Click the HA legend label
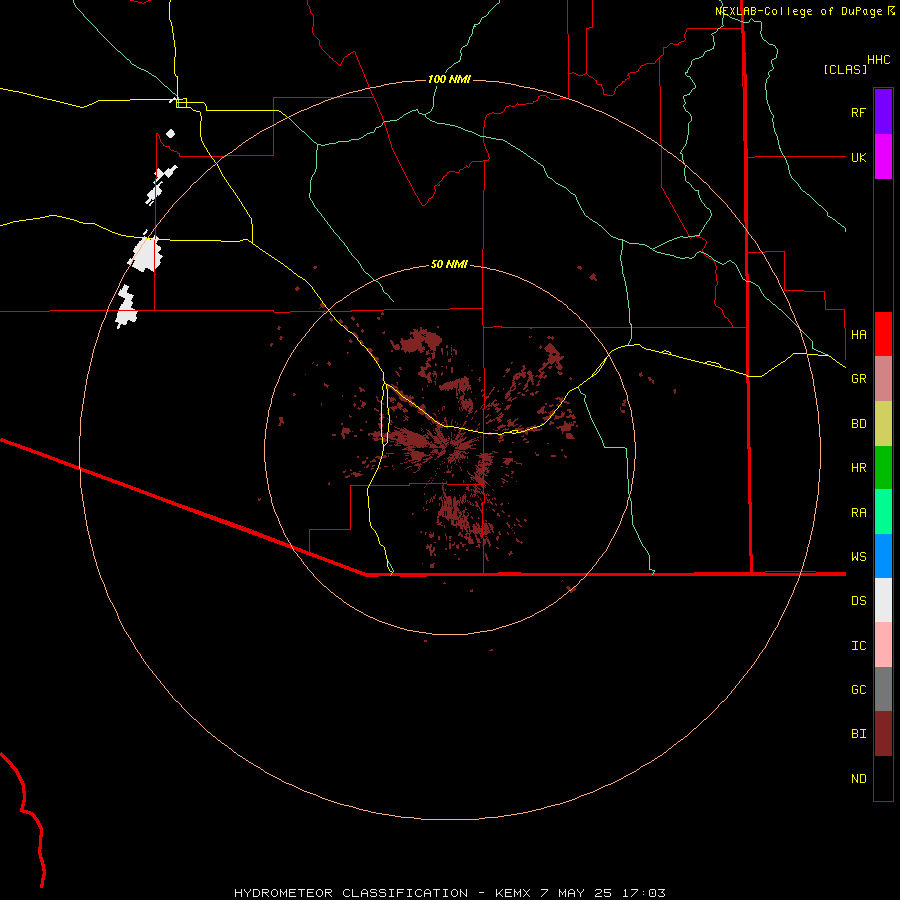 [858, 335]
